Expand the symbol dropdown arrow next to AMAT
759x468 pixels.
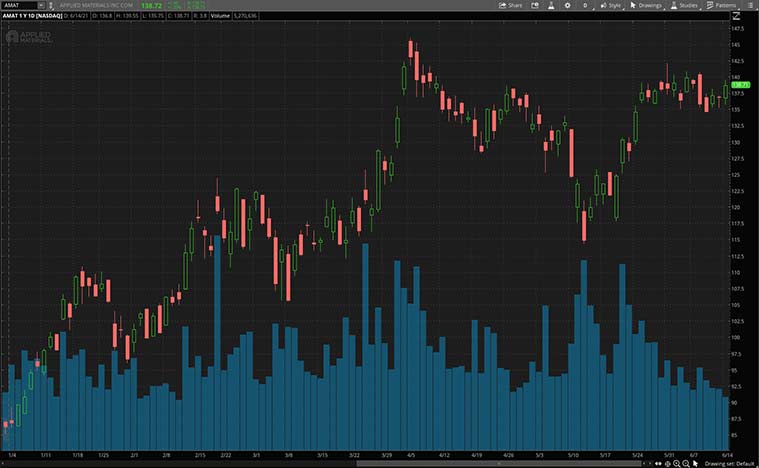[41, 5]
